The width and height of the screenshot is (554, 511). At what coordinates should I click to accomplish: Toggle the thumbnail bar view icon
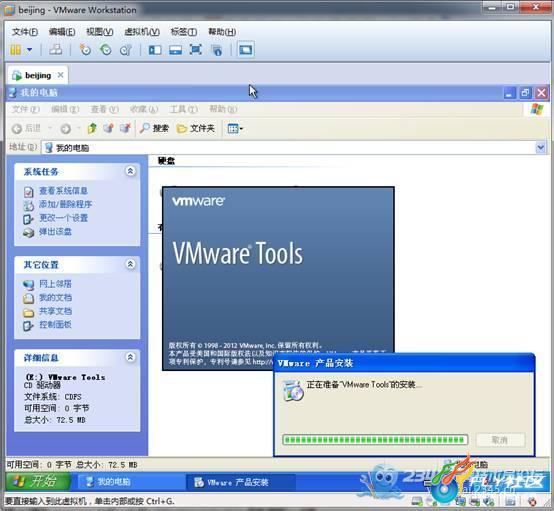click(x=175, y=50)
